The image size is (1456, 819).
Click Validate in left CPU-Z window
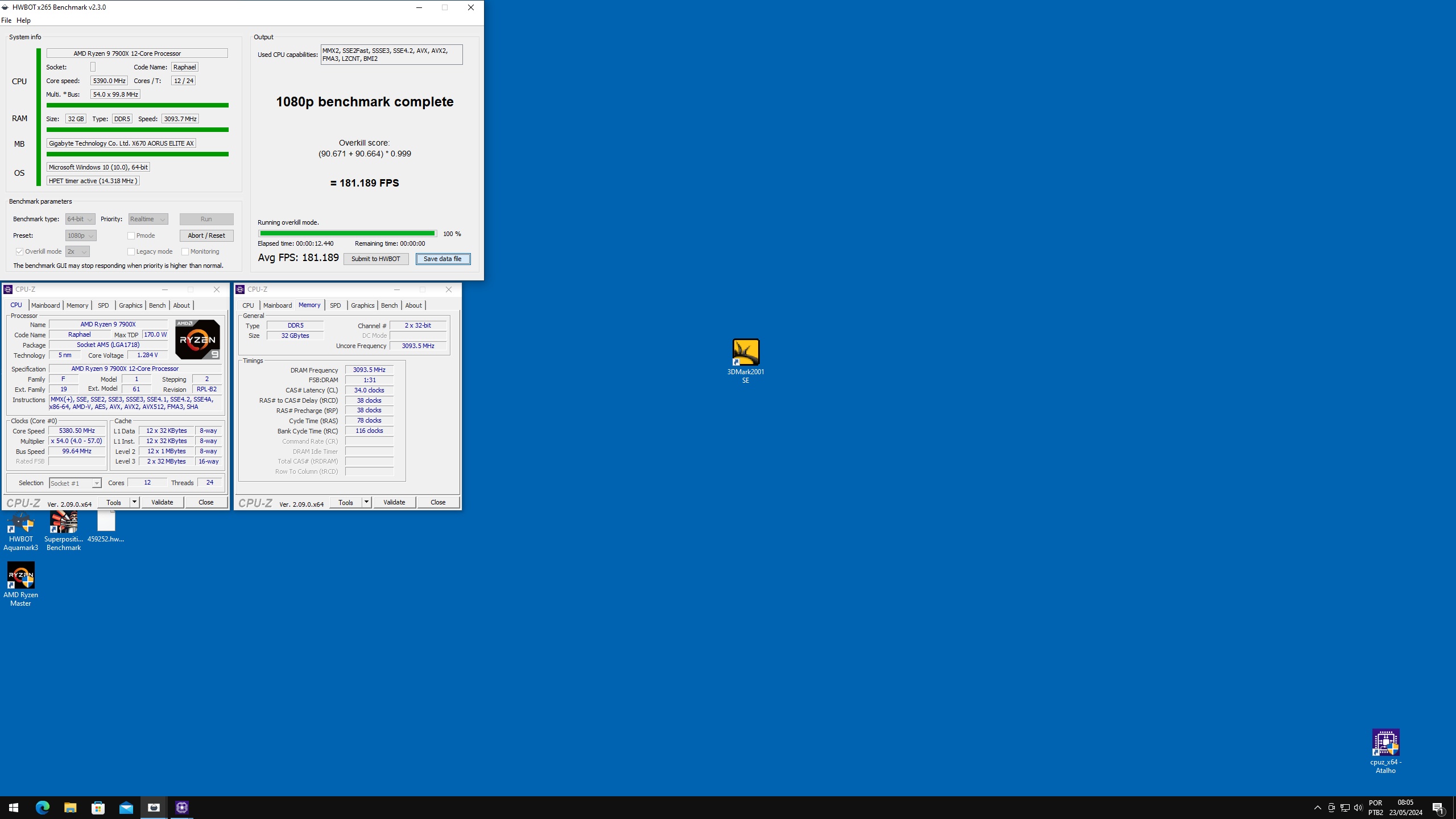tap(162, 502)
